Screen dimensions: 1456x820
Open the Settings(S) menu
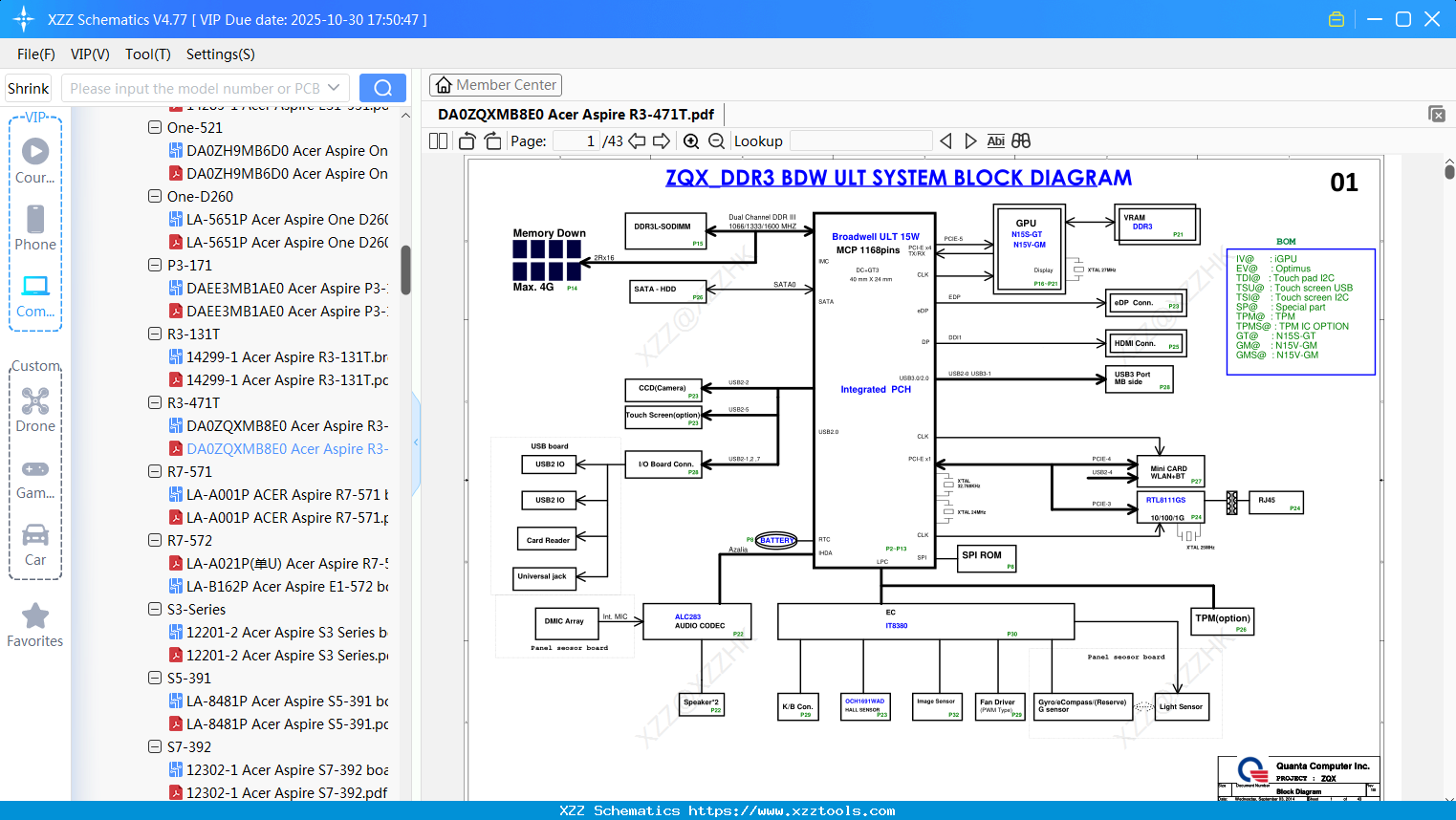tap(220, 54)
